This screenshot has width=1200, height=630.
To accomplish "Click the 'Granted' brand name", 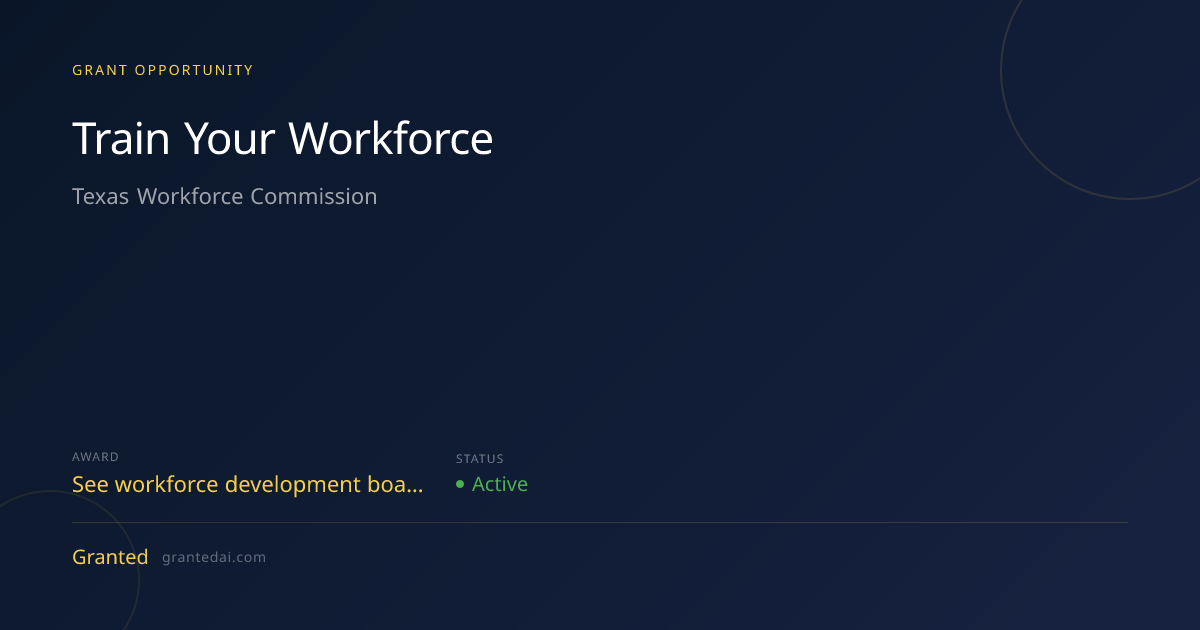I will click(x=110, y=557).
